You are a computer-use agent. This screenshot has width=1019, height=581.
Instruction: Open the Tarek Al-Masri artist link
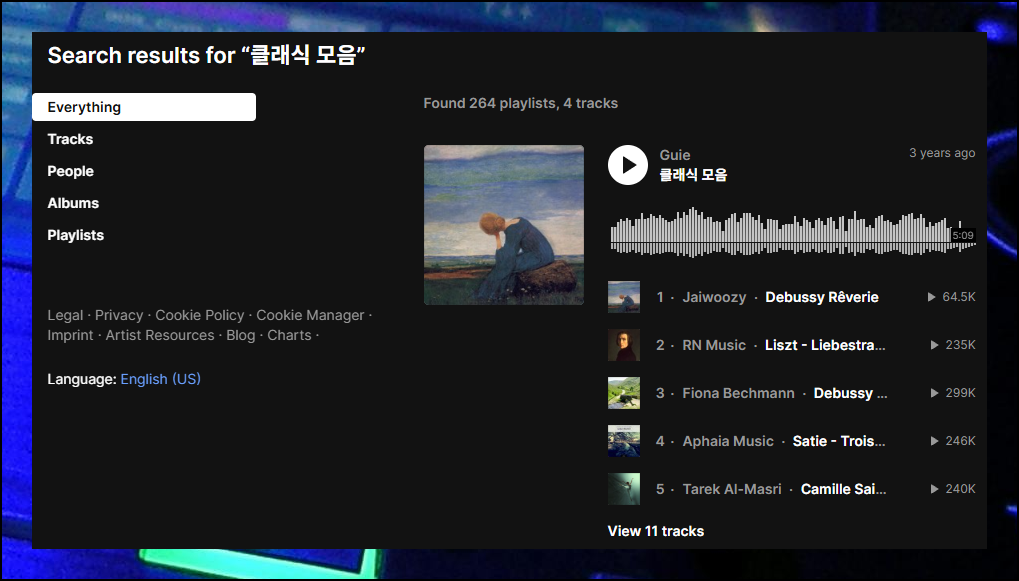pos(732,489)
